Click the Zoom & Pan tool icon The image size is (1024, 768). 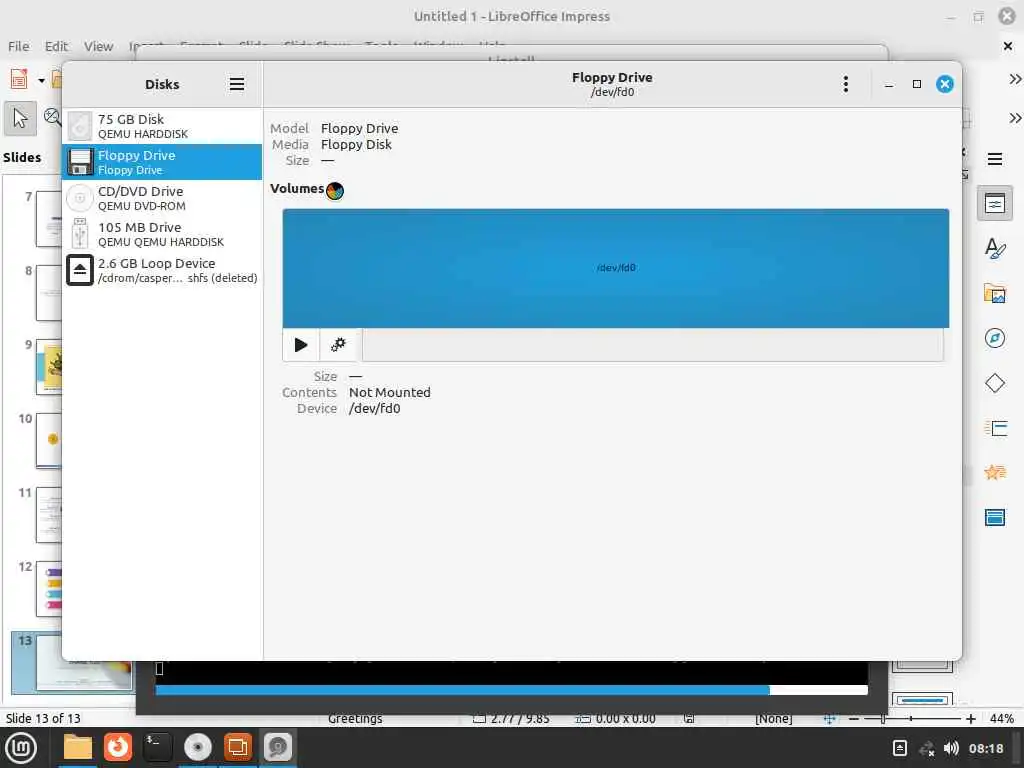(52, 118)
